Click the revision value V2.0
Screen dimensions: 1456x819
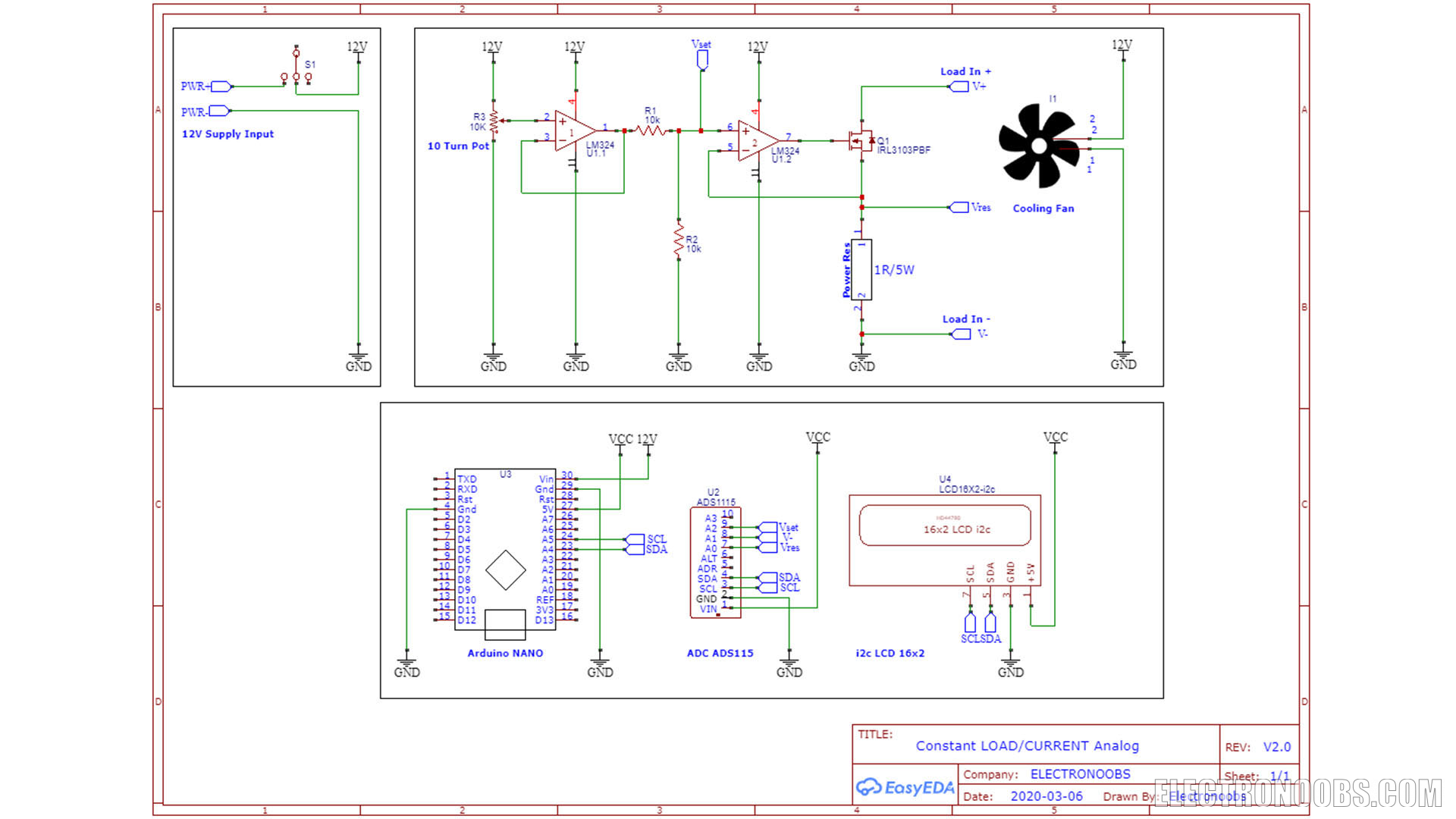(1276, 747)
